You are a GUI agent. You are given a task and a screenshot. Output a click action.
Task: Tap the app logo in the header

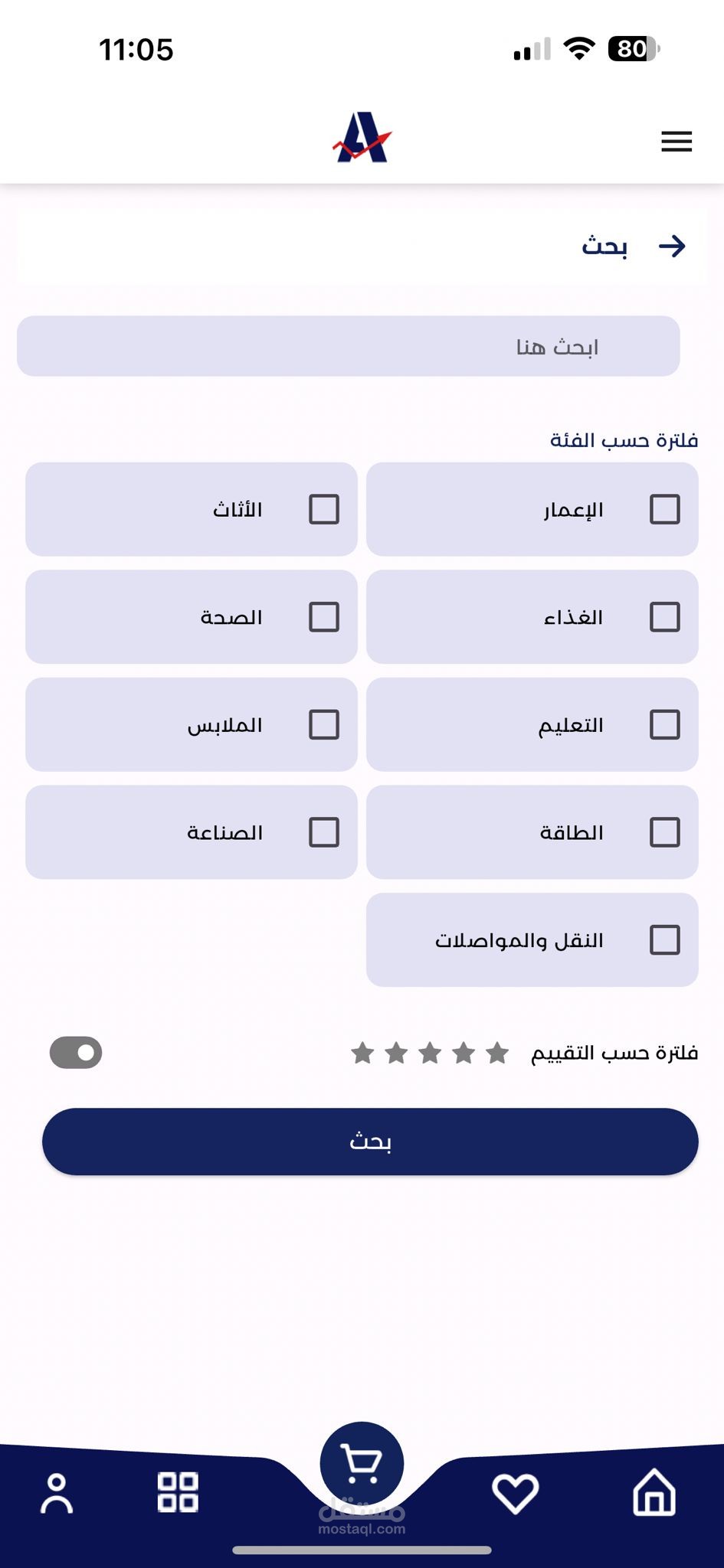pyautogui.click(x=362, y=138)
